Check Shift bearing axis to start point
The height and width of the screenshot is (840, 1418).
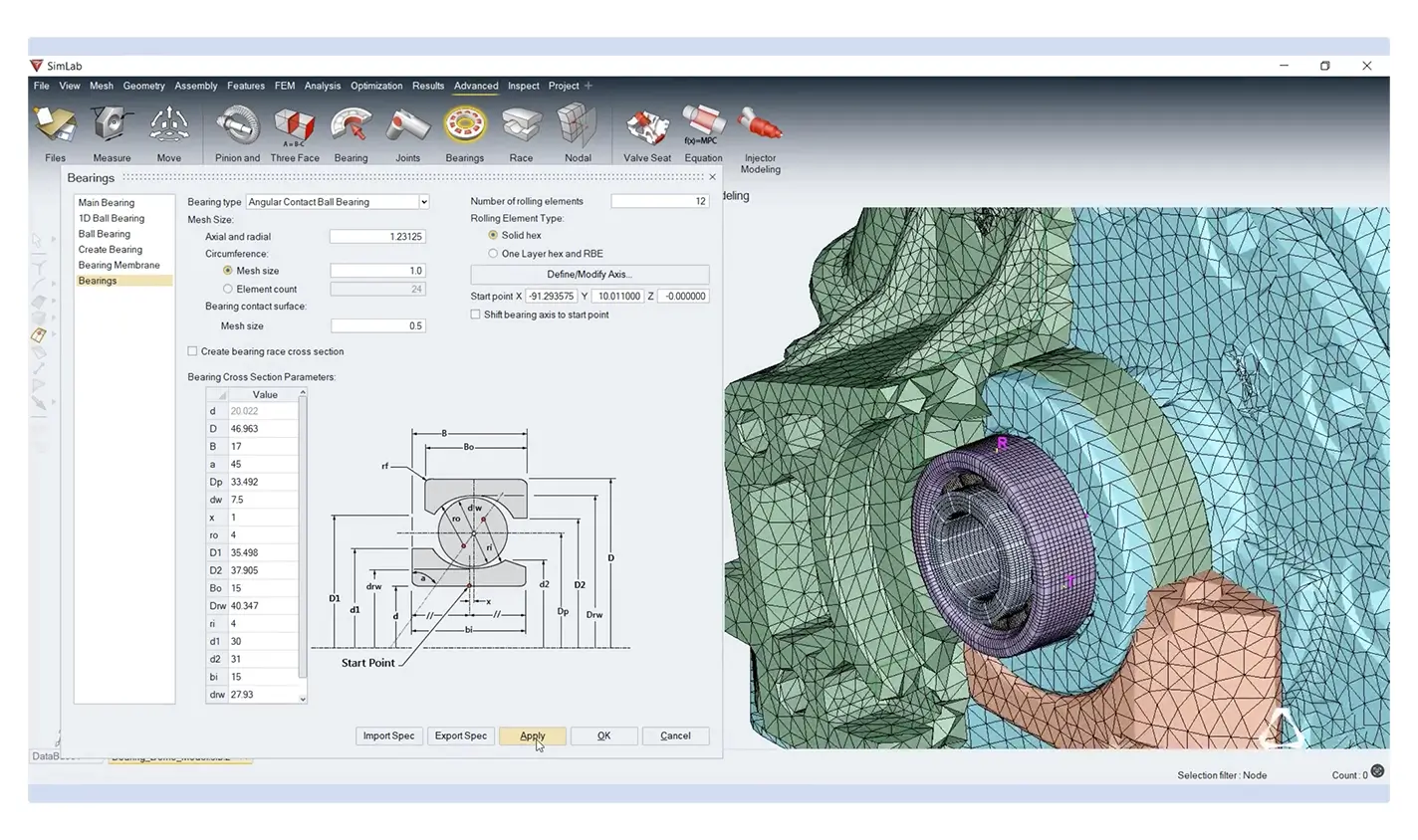pos(475,315)
